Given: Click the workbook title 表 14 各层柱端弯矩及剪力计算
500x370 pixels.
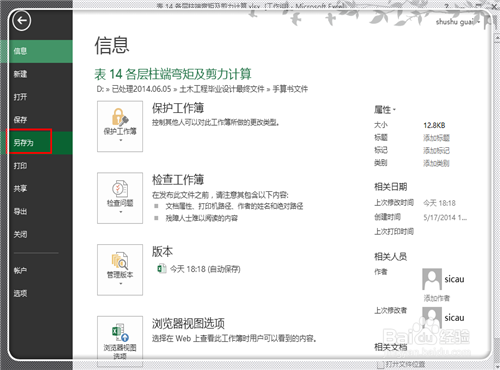Looking at the screenshot, I should point(173,74).
